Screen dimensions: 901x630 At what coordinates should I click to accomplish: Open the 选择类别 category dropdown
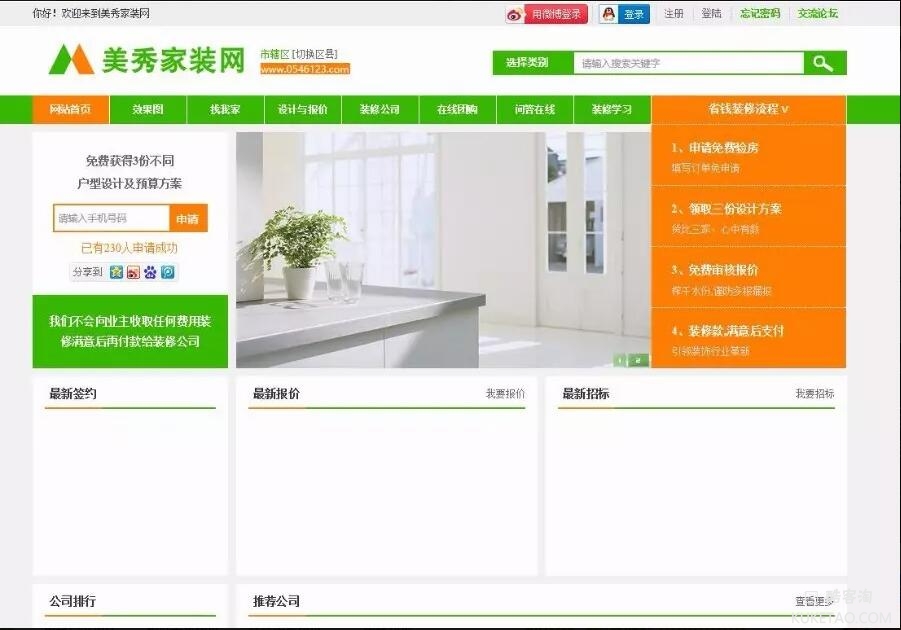(533, 63)
